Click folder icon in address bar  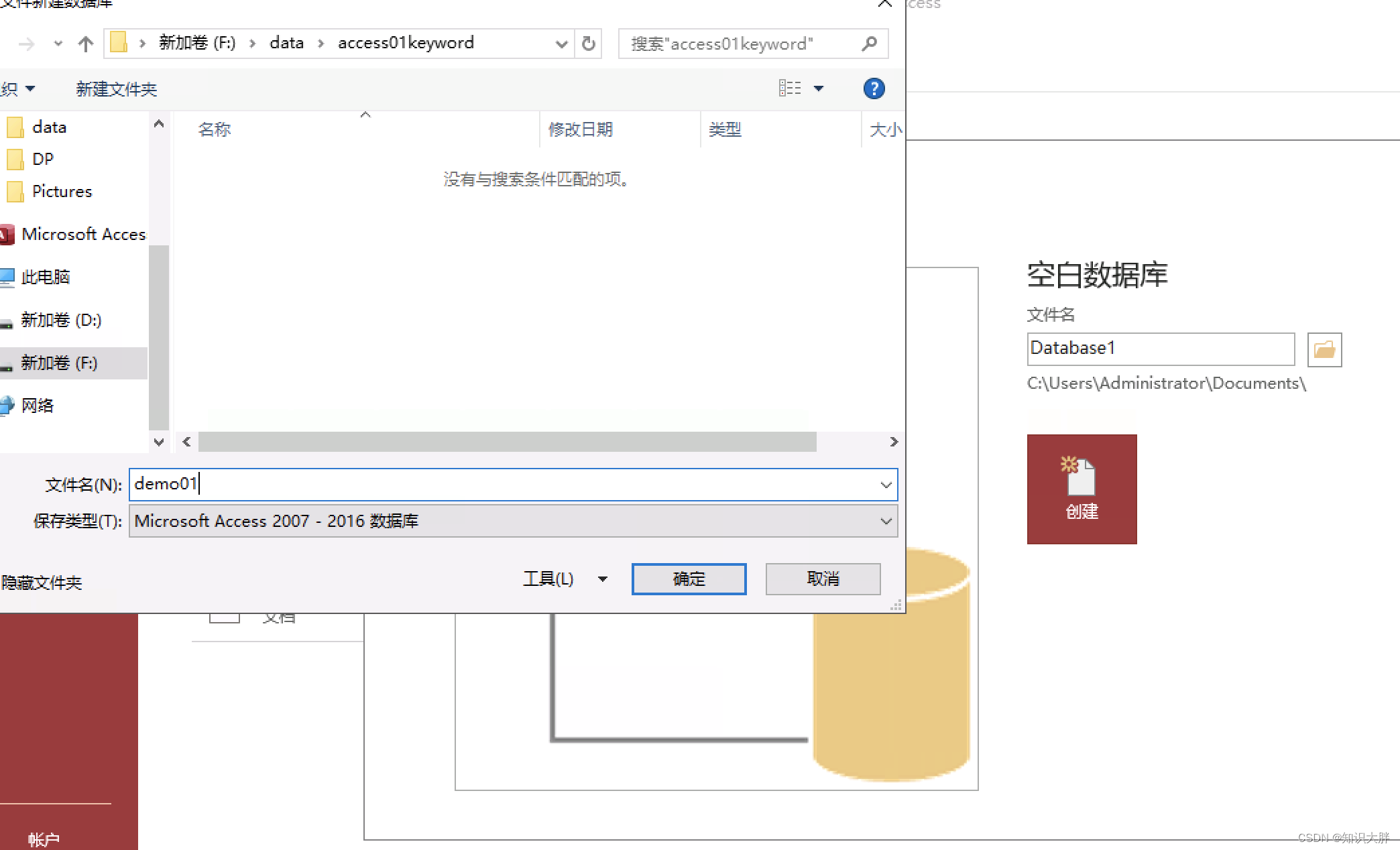point(119,43)
